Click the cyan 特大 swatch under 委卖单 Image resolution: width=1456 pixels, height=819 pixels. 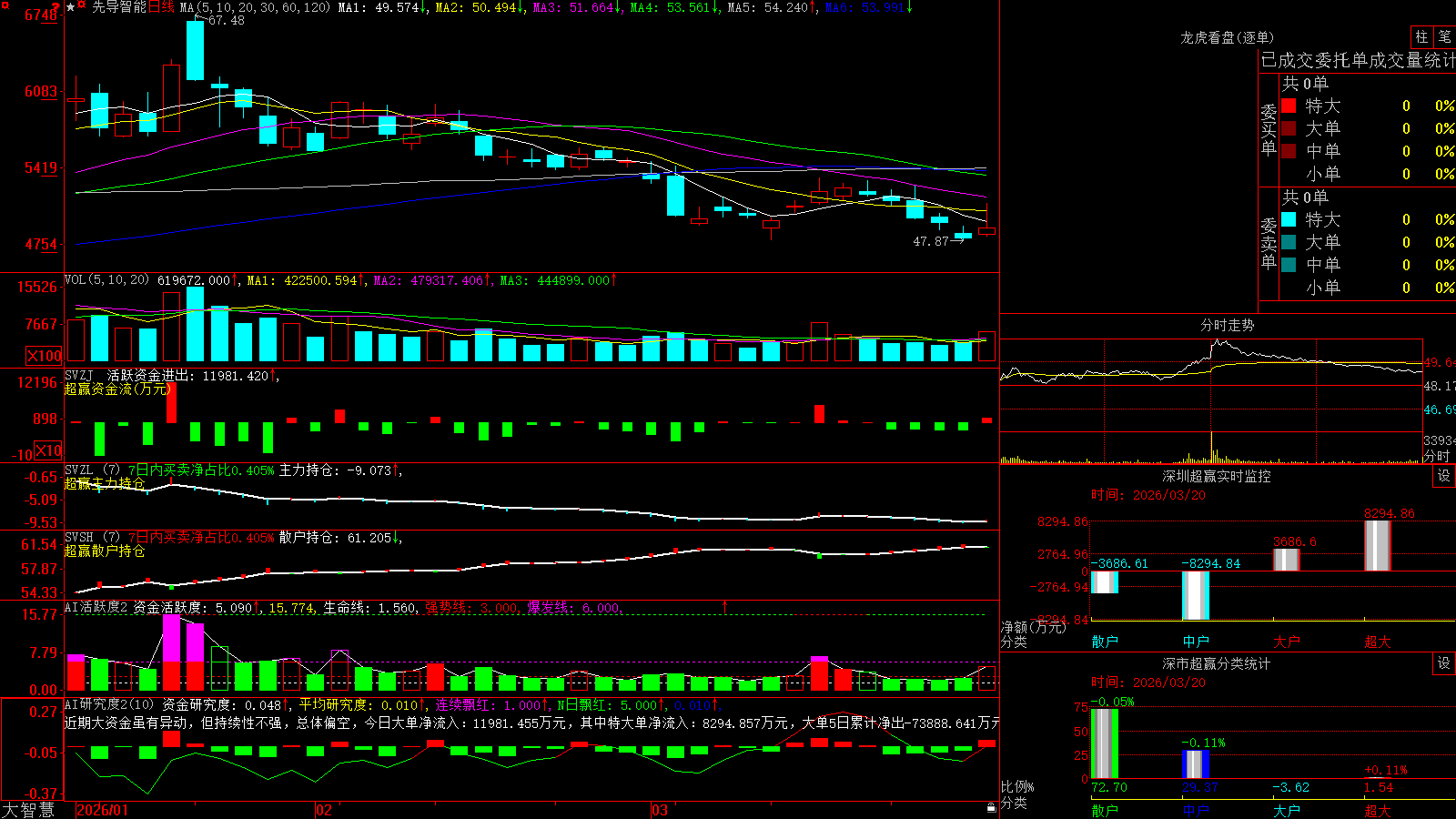click(x=1289, y=219)
